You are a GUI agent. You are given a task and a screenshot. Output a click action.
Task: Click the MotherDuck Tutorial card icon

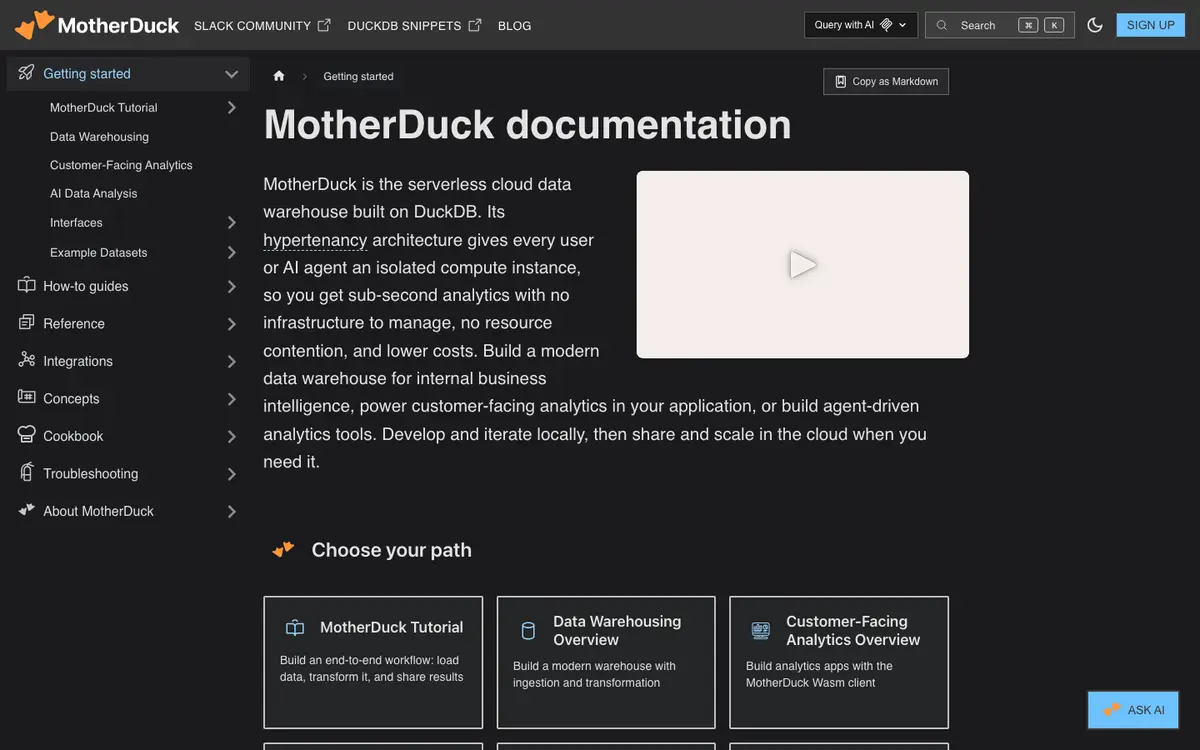tap(295, 628)
